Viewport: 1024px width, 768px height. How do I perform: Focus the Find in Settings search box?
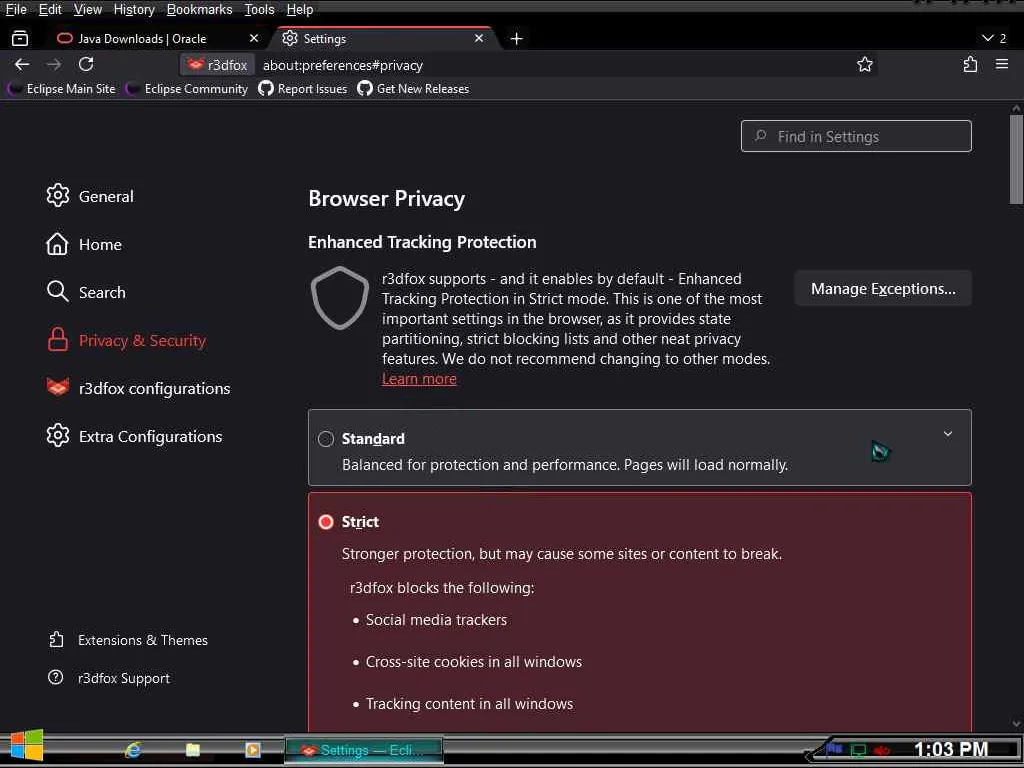click(856, 136)
